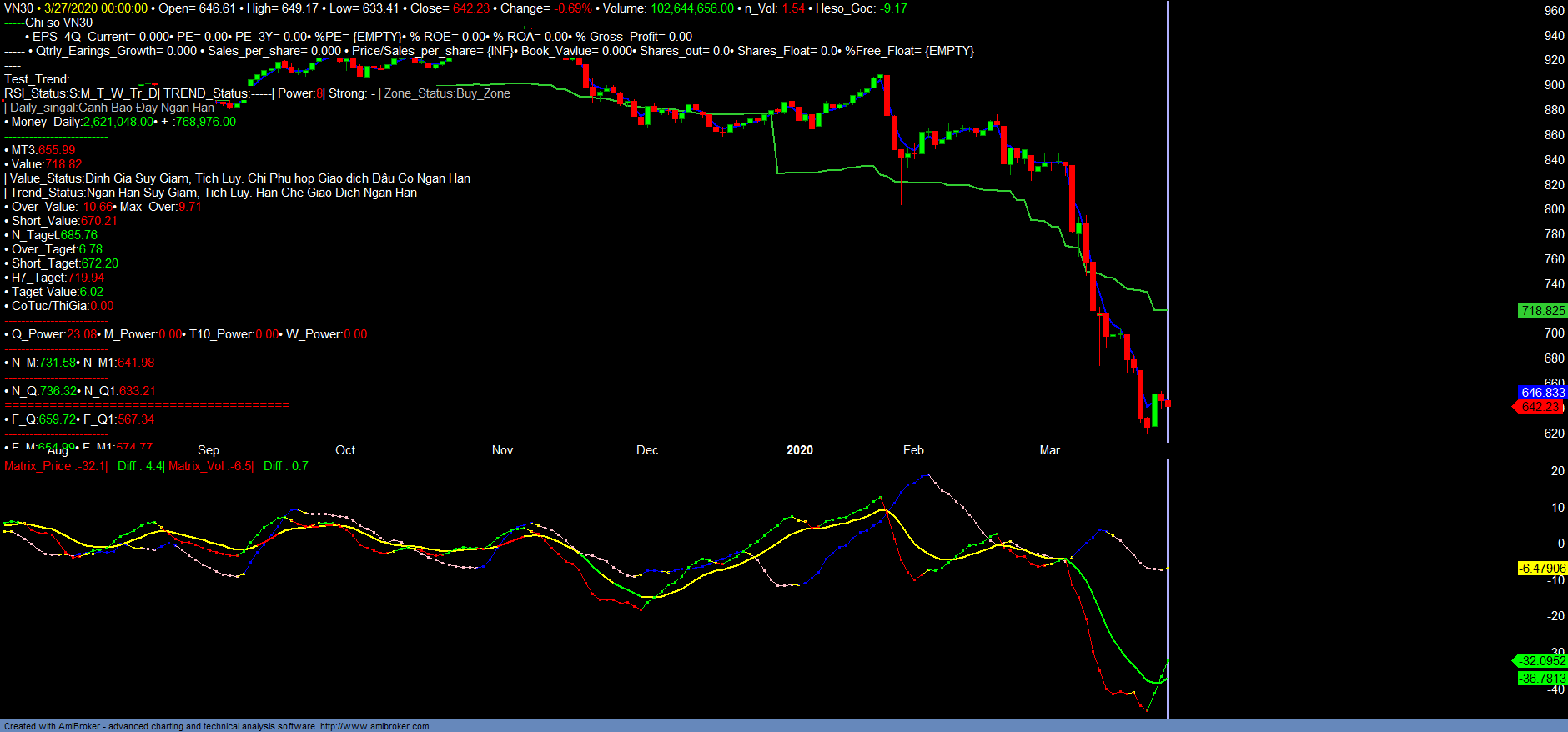Select the Oct label on time axis
The height and width of the screenshot is (732, 1568).
point(345,450)
